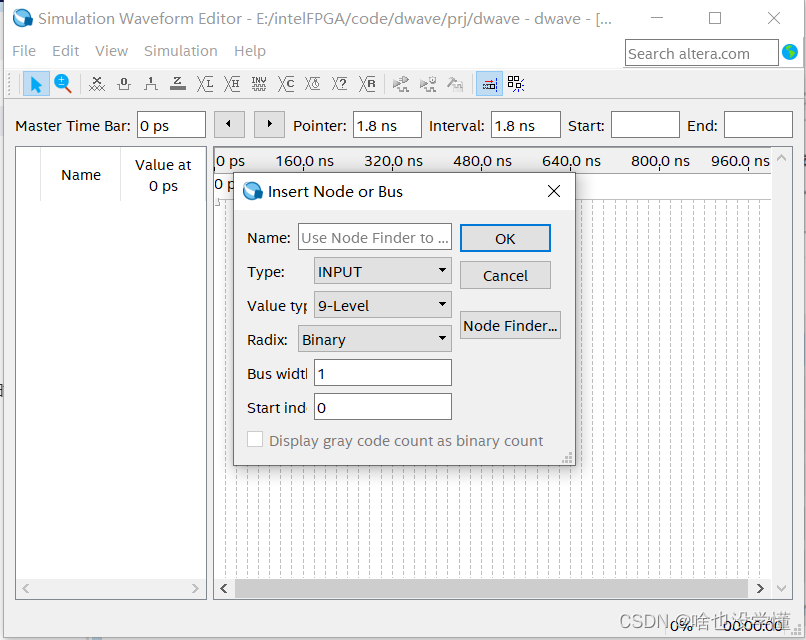The height and width of the screenshot is (640, 806).
Task: Click the globe search icon
Action: [790, 52]
